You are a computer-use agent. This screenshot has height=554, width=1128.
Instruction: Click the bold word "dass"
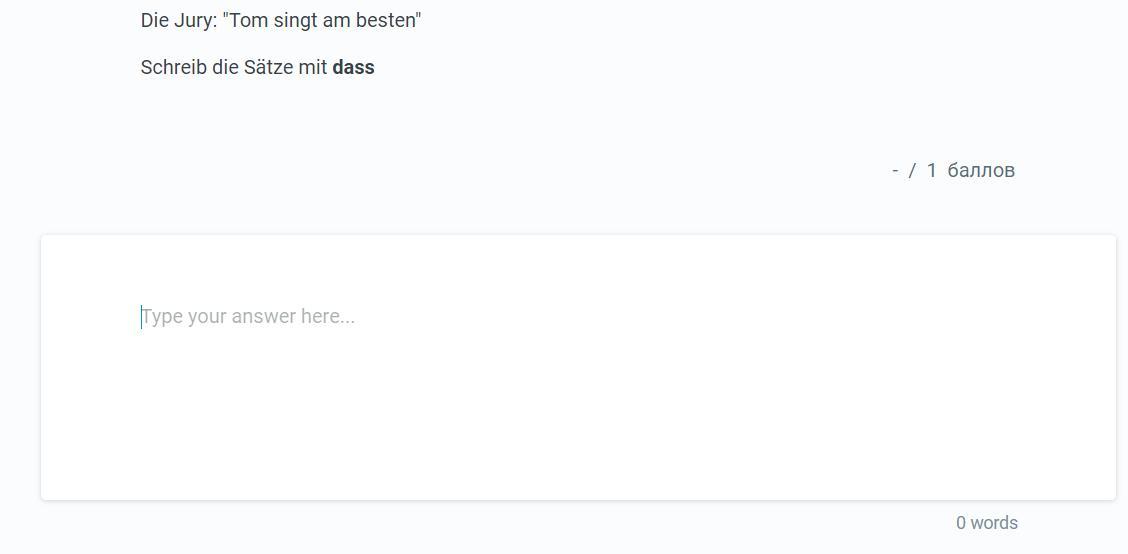point(353,68)
